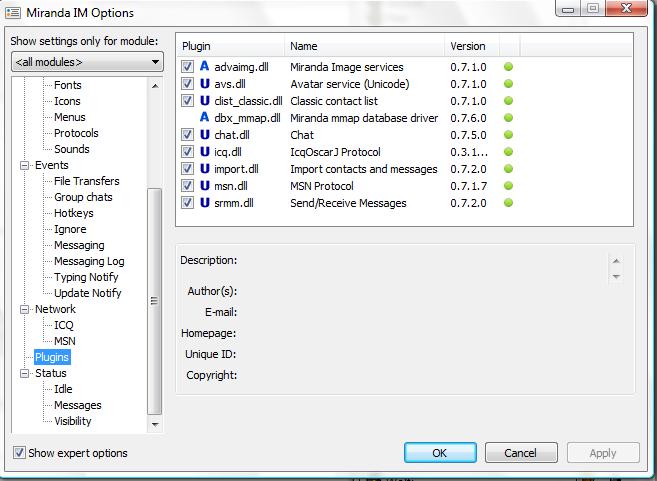Collapse the Events tree node
This screenshot has width=657, height=481.
[x=25, y=165]
